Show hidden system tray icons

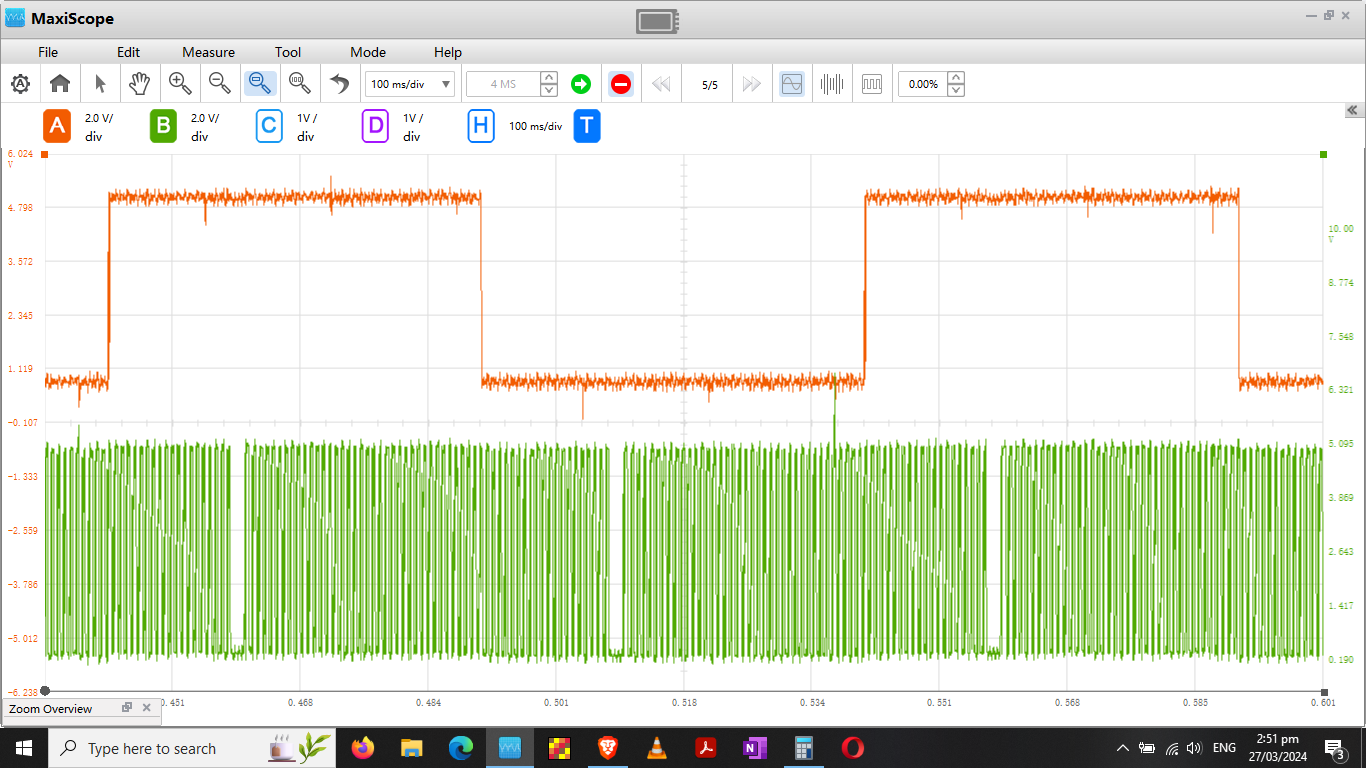point(1122,748)
